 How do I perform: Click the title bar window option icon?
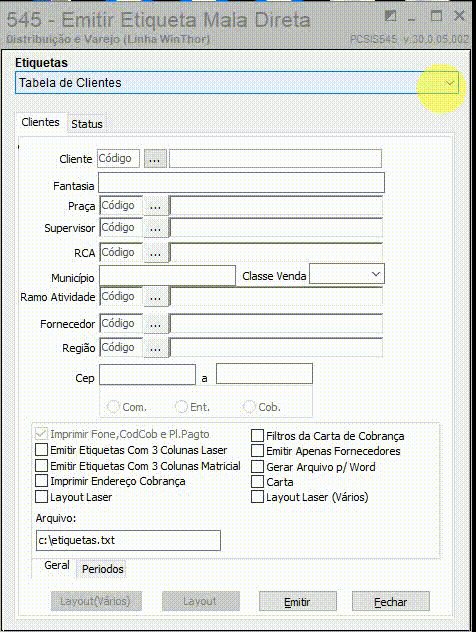[x=390, y=16]
